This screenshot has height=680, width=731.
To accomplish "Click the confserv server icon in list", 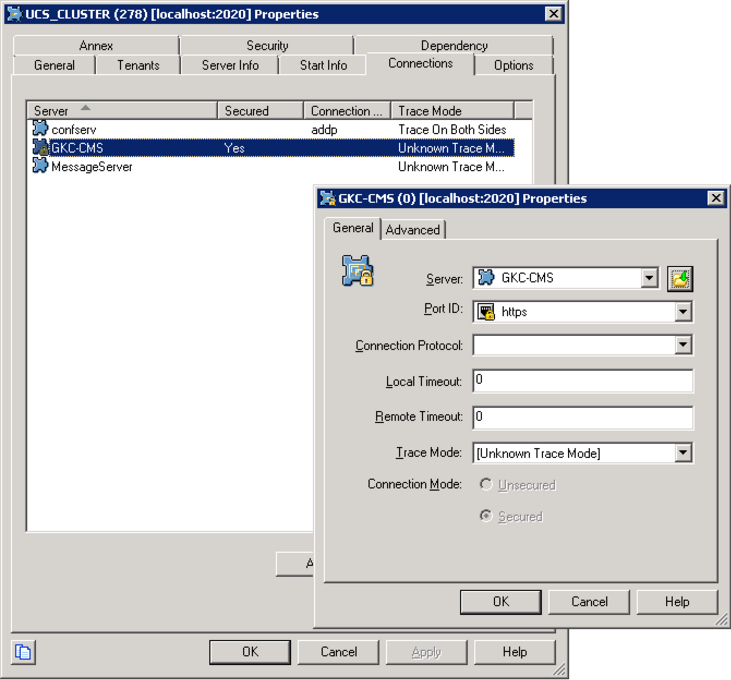I will point(40,129).
